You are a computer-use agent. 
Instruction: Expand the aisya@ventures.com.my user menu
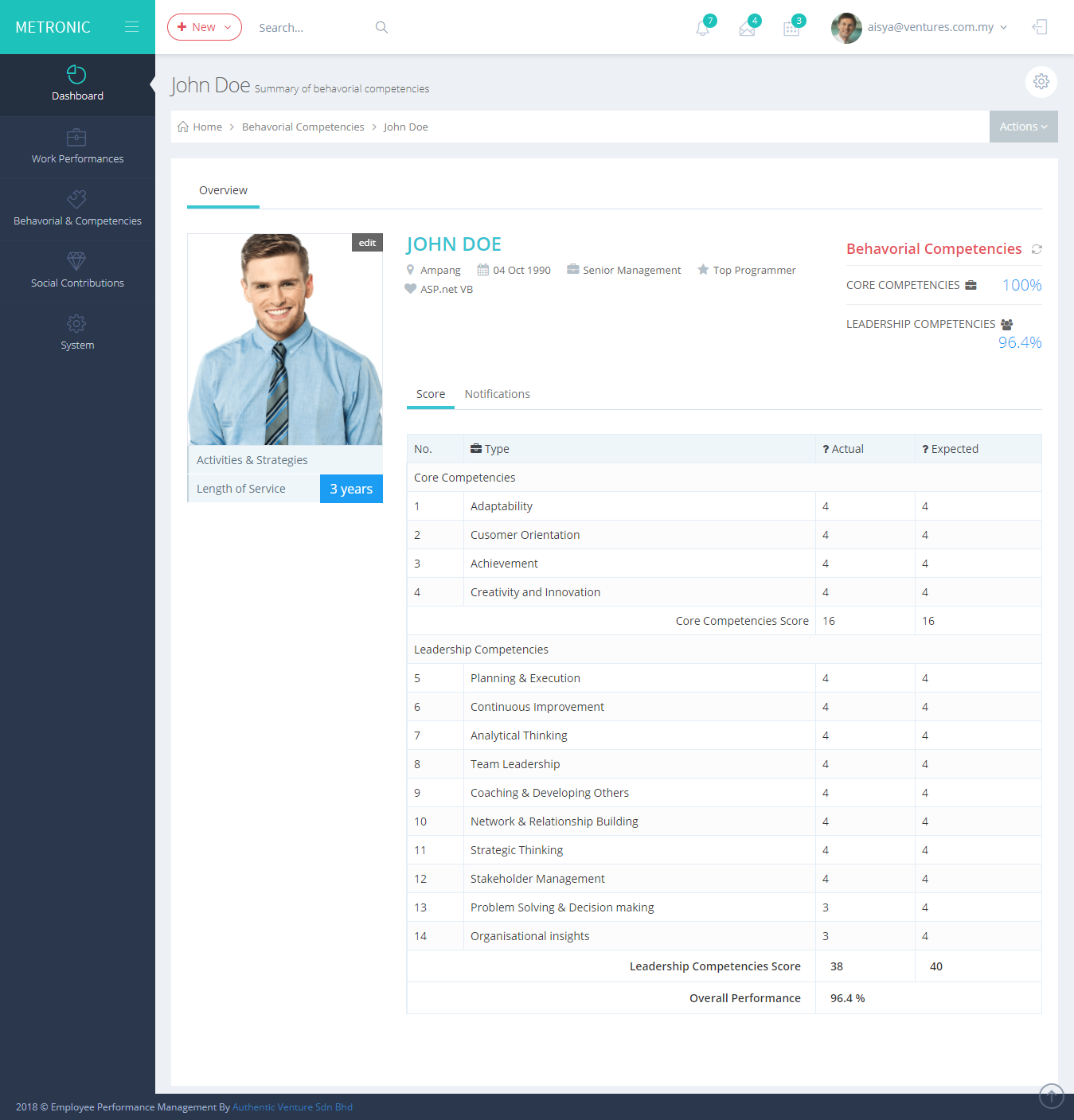point(937,27)
